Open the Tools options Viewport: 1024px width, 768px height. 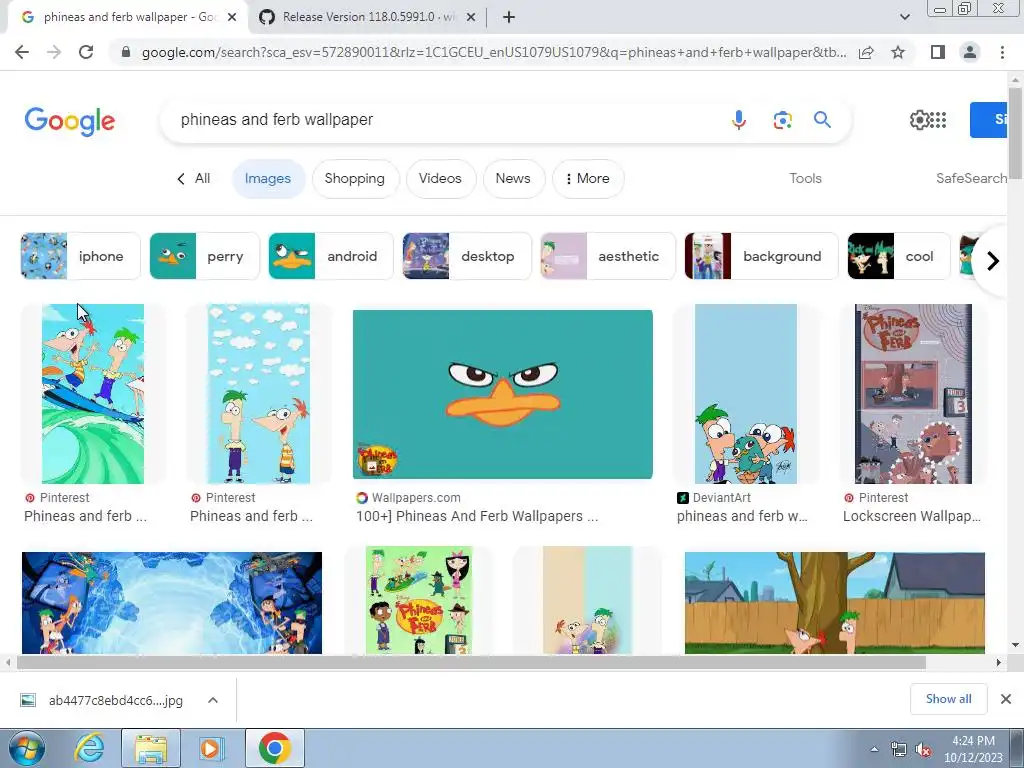click(x=805, y=178)
